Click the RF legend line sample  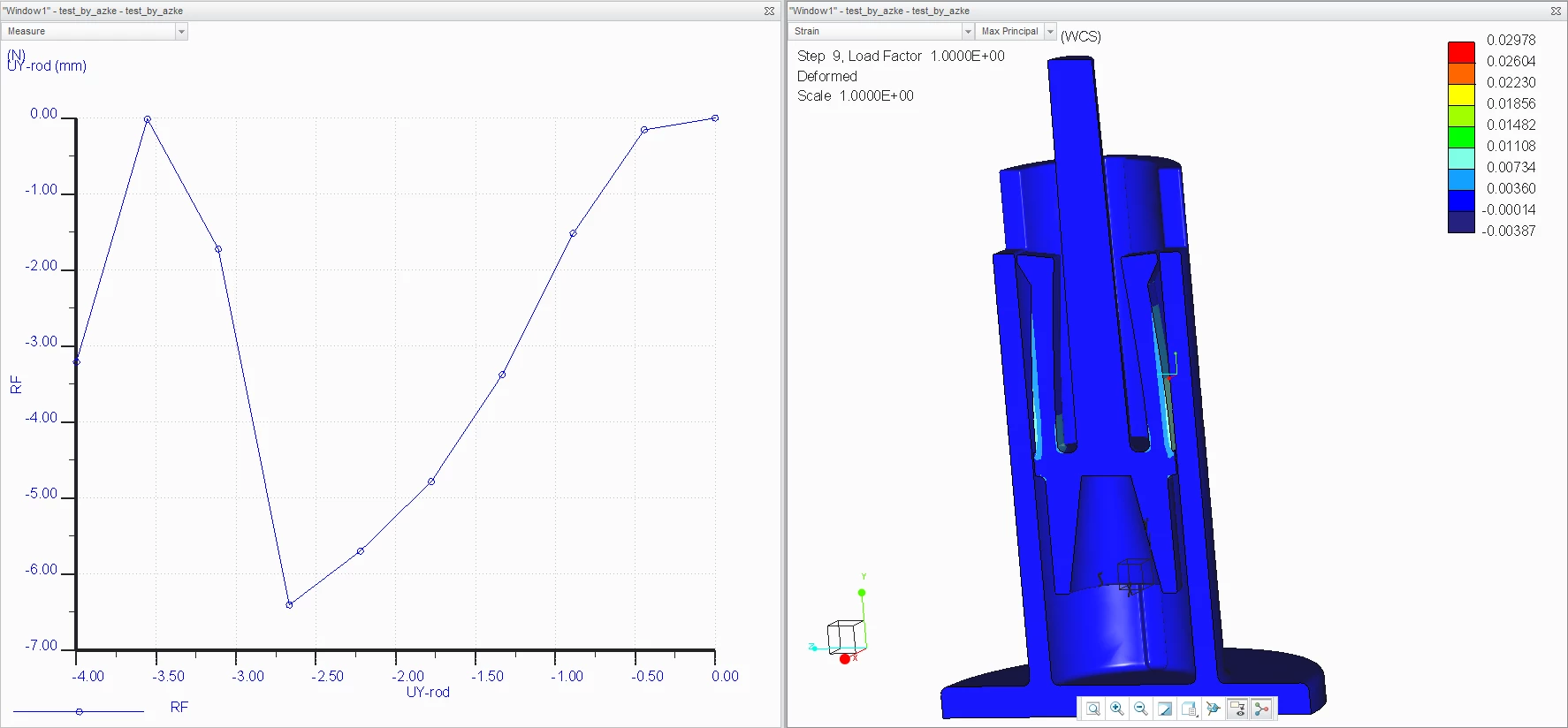click(79, 711)
